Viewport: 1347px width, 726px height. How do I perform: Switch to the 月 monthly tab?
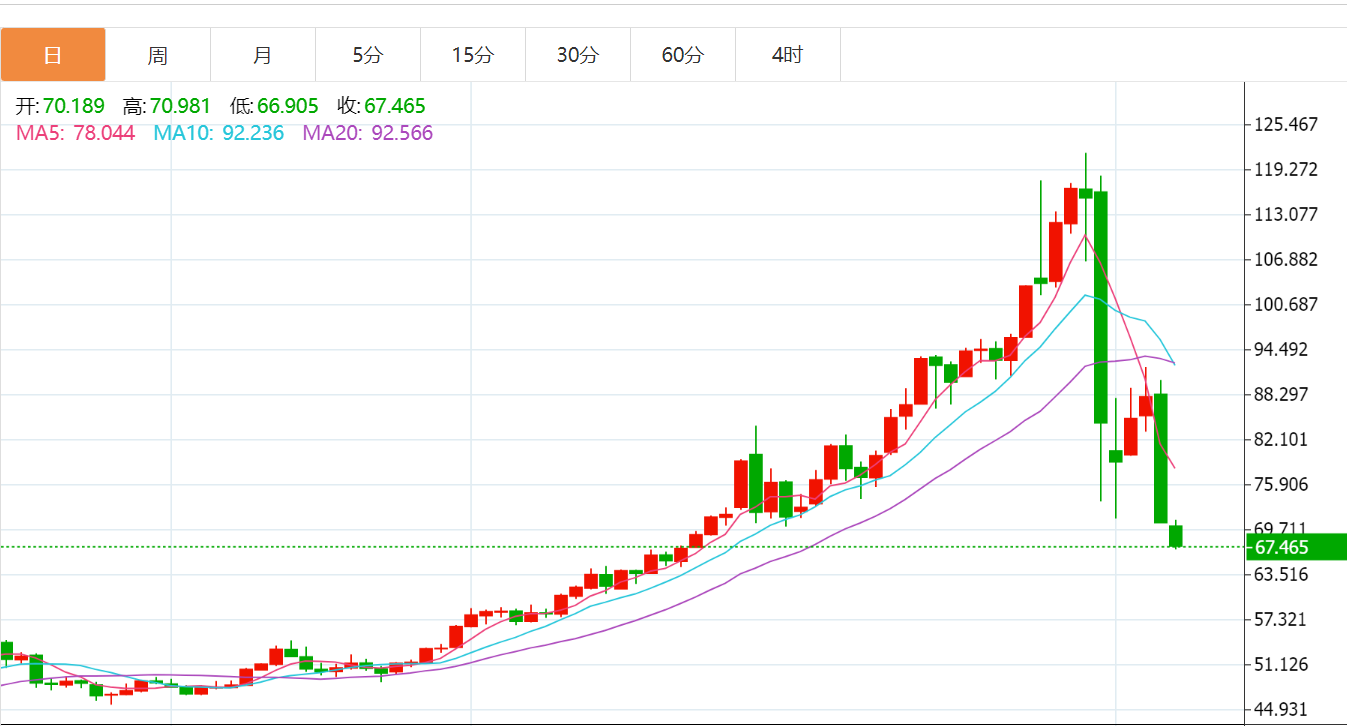tap(263, 55)
